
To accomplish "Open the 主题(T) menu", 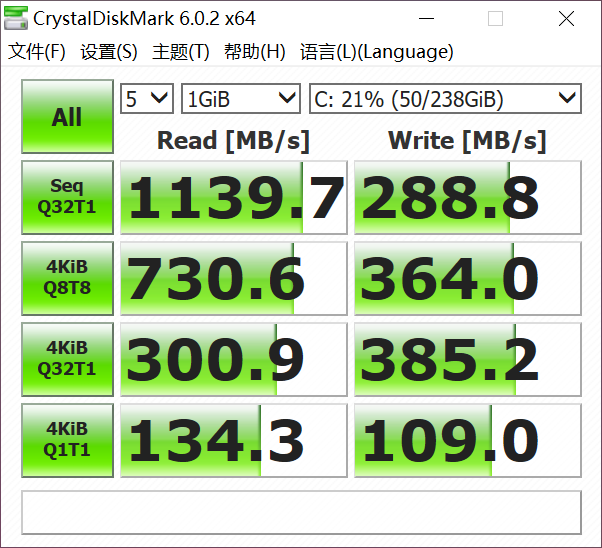I will tap(181, 52).
